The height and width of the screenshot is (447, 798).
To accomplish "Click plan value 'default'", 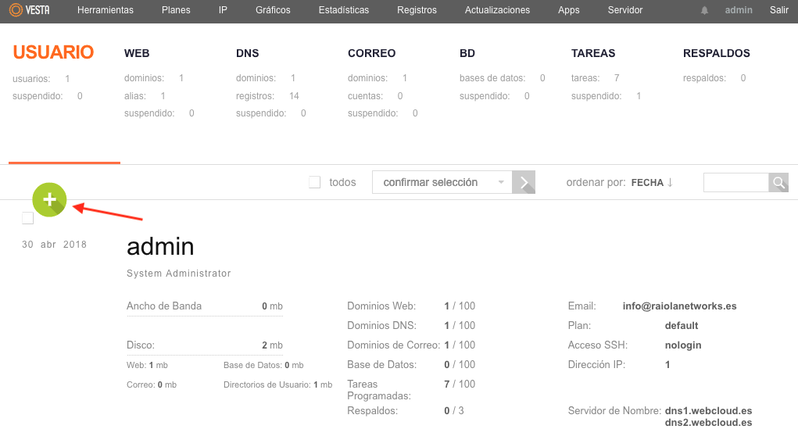I will coord(681,325).
